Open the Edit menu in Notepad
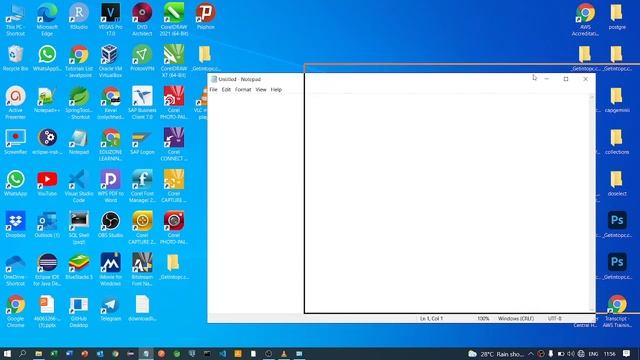Screen dimensions: 640x360 (x=226, y=89)
